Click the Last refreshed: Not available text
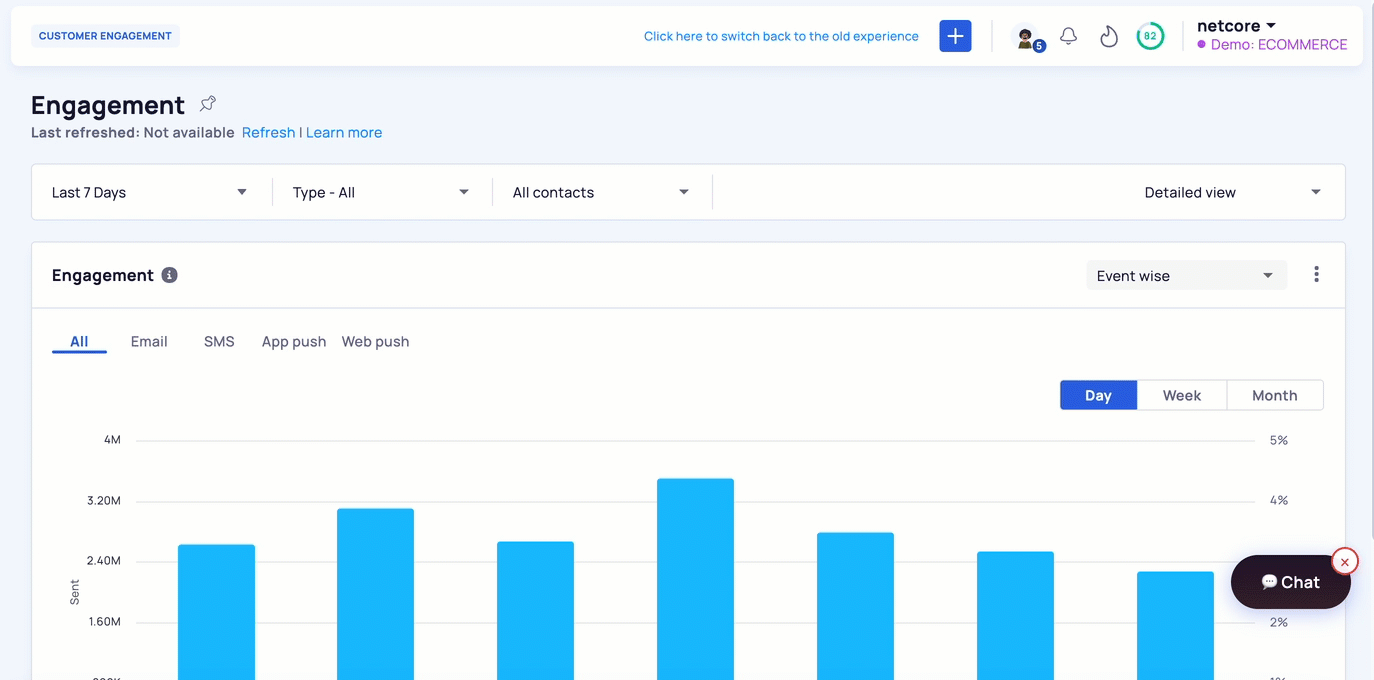Screen dimensions: 1374x680 [133, 132]
